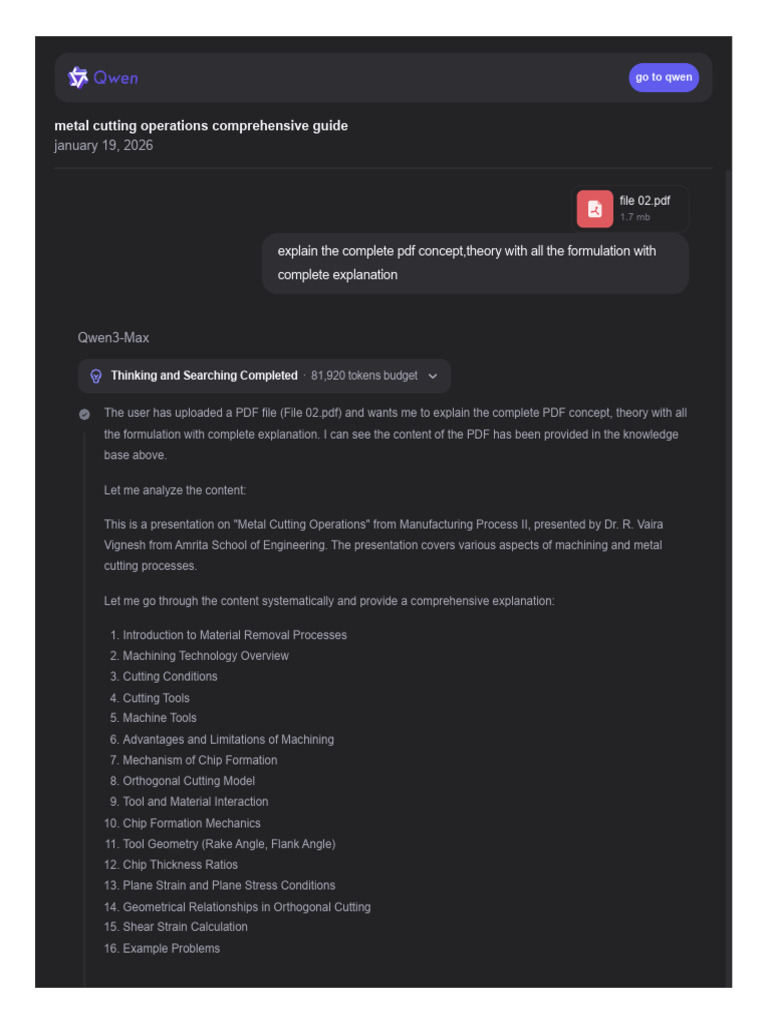Click the gray checkmark status icon

tap(84, 414)
